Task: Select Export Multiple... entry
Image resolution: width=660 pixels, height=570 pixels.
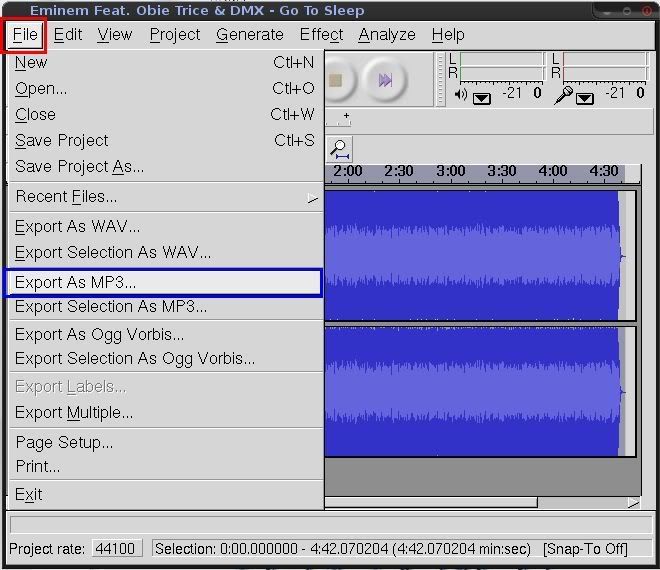Action: pos(165,413)
